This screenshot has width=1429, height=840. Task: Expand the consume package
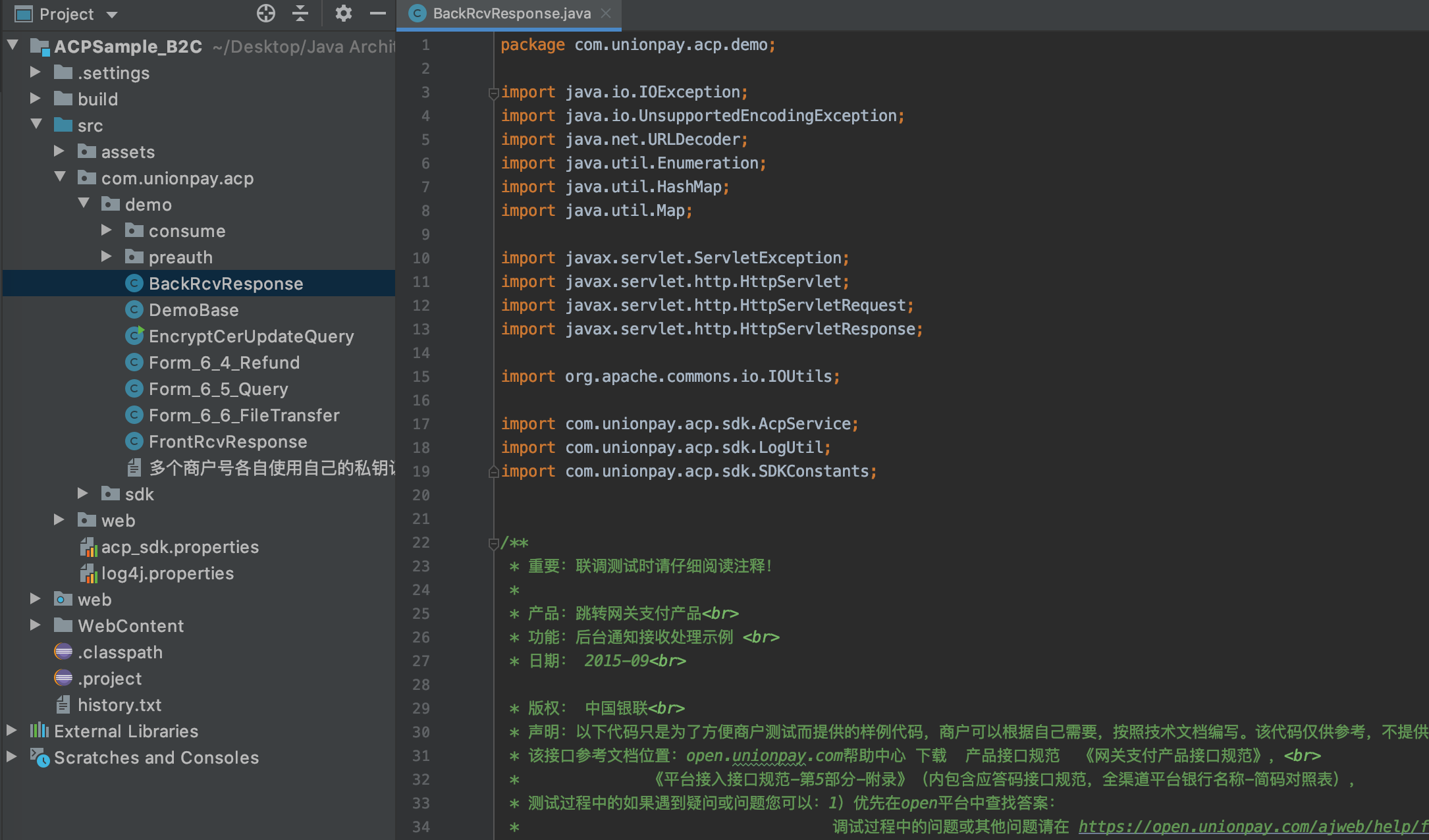(107, 230)
